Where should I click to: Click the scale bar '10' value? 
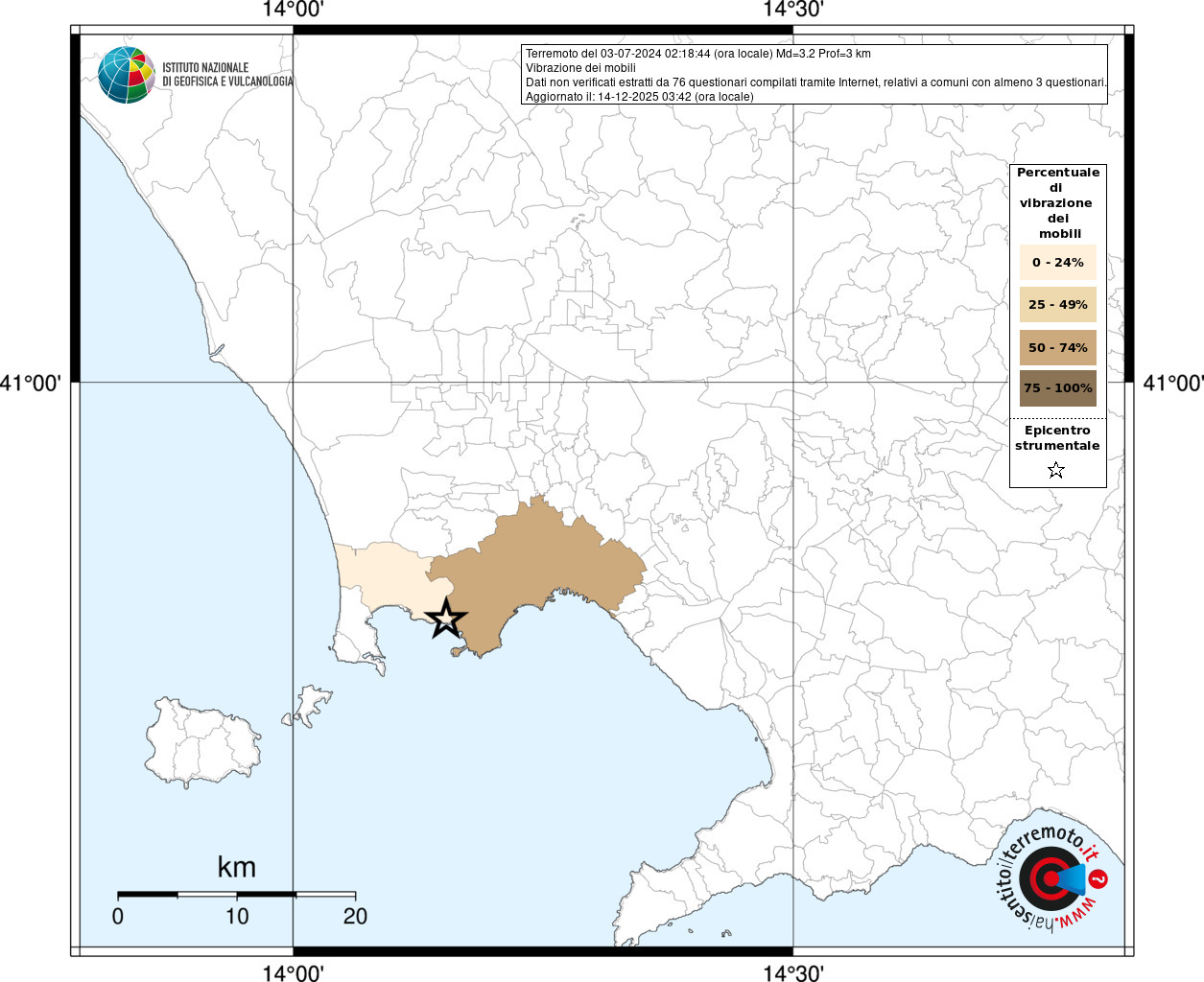click(237, 916)
